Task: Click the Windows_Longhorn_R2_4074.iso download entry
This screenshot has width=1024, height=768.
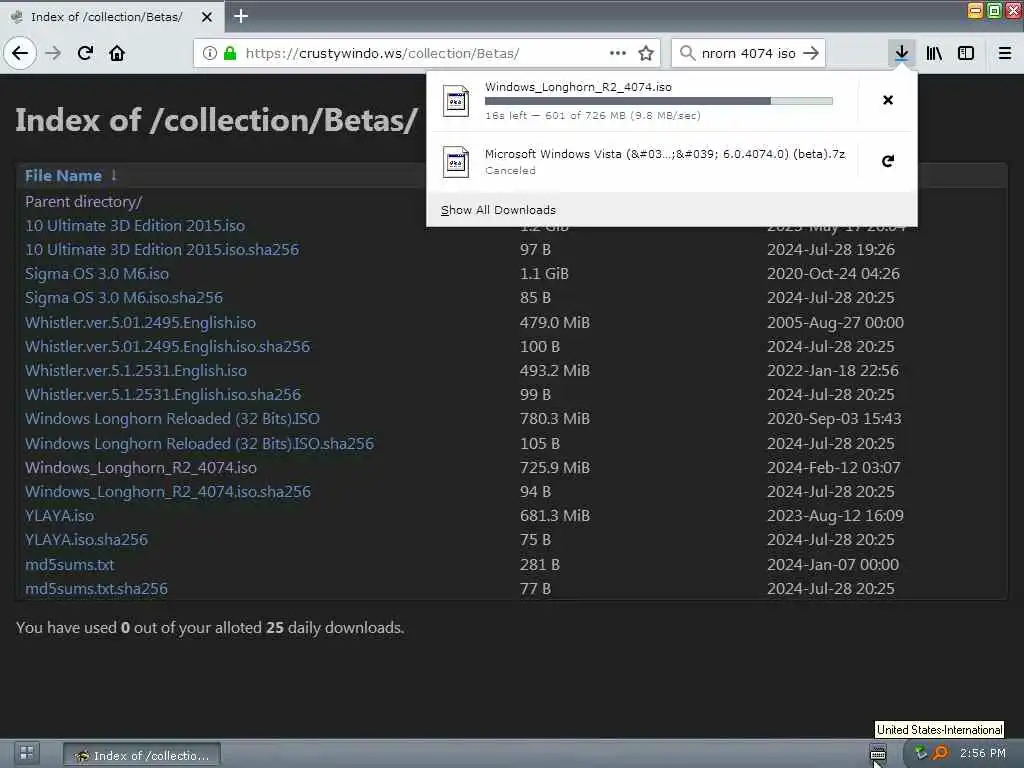Action: (x=643, y=101)
